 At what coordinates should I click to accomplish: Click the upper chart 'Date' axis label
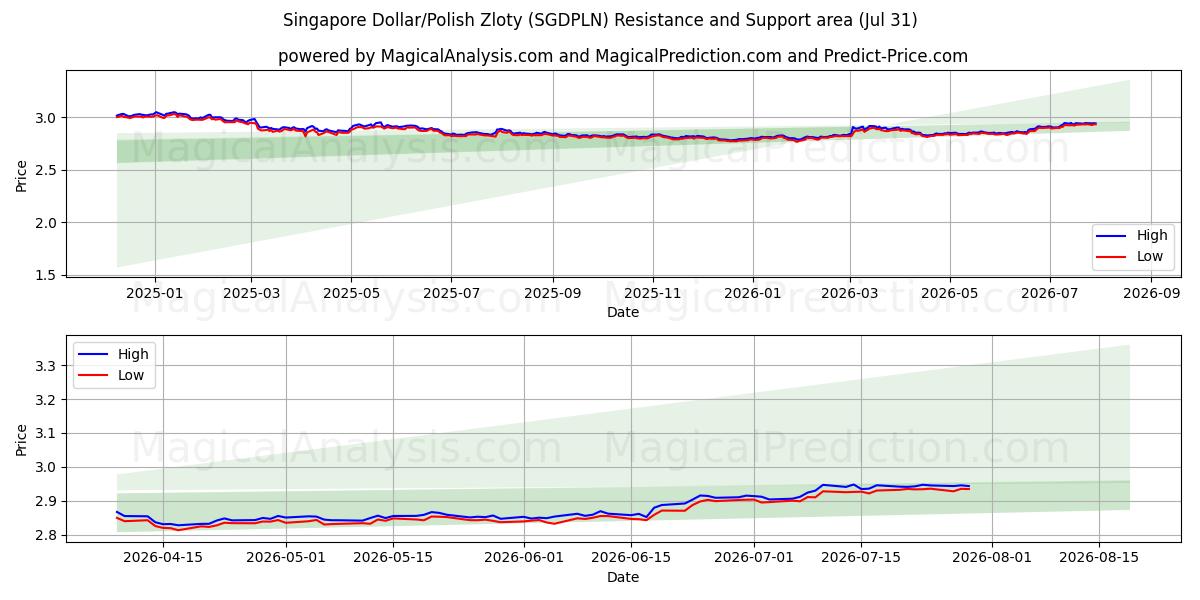click(x=623, y=312)
